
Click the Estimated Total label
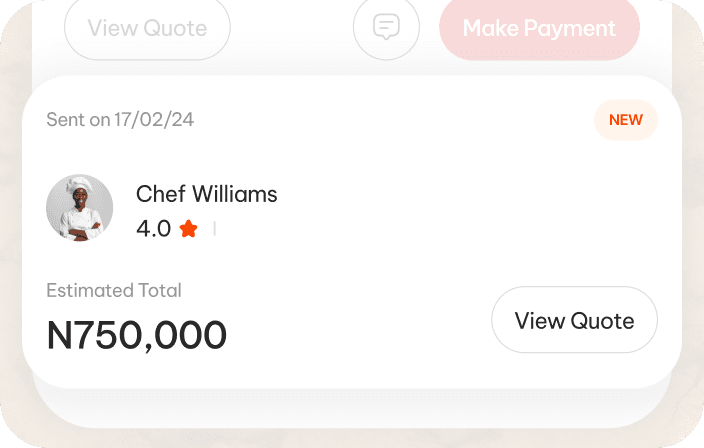pos(114,291)
